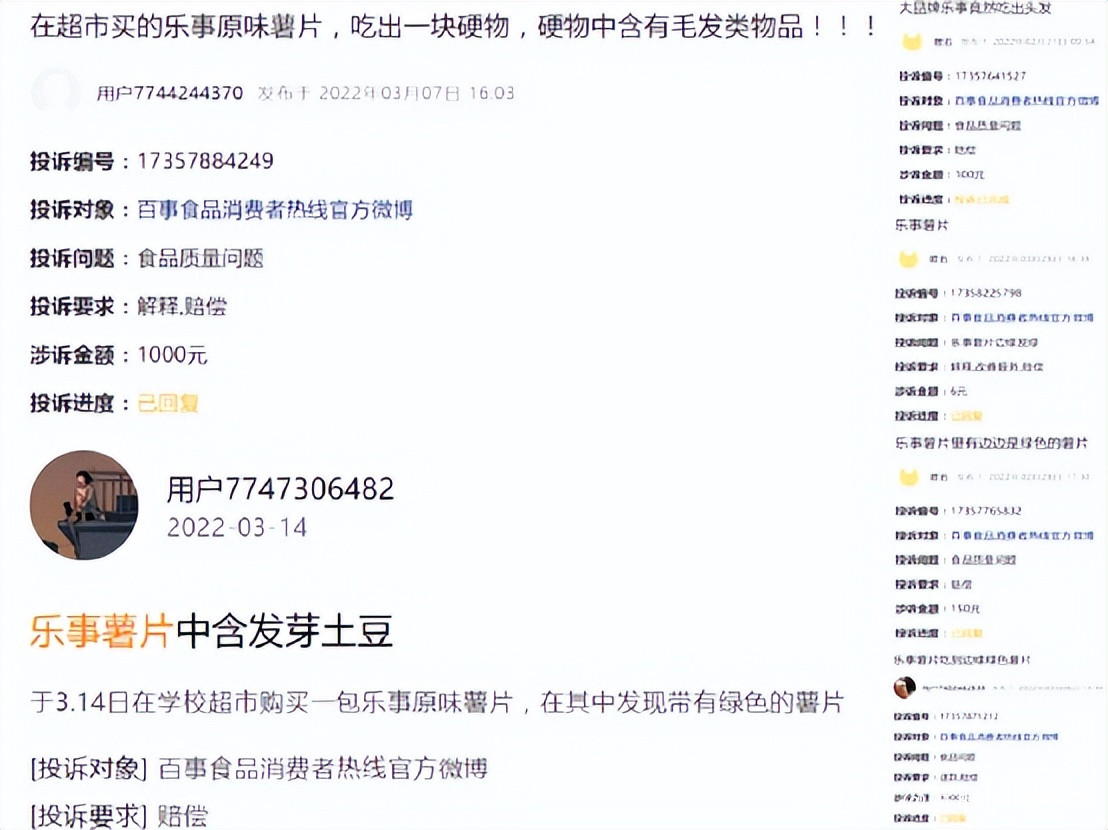Image resolution: width=1108 pixels, height=830 pixels.
Task: Click blue complaint-target link under number 17358225798
Action: 1022,318
